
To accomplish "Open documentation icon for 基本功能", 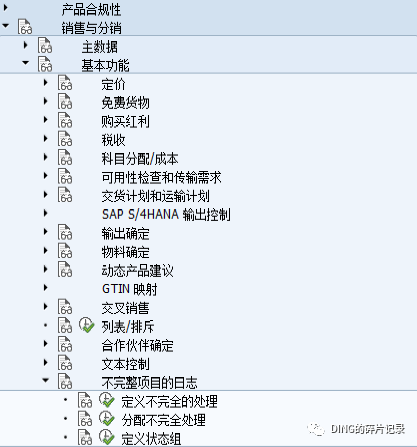I will 45,64.
